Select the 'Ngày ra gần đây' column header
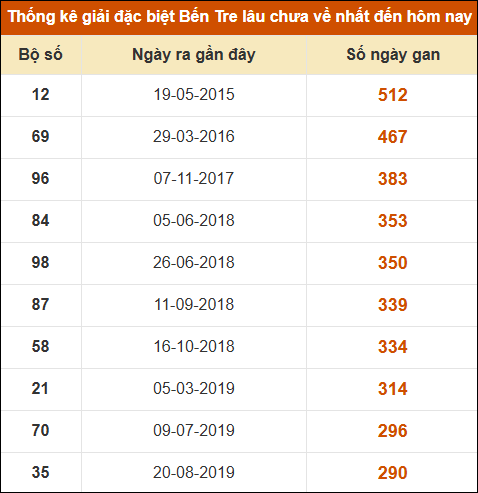This screenshot has height=493, width=478. click(194, 55)
